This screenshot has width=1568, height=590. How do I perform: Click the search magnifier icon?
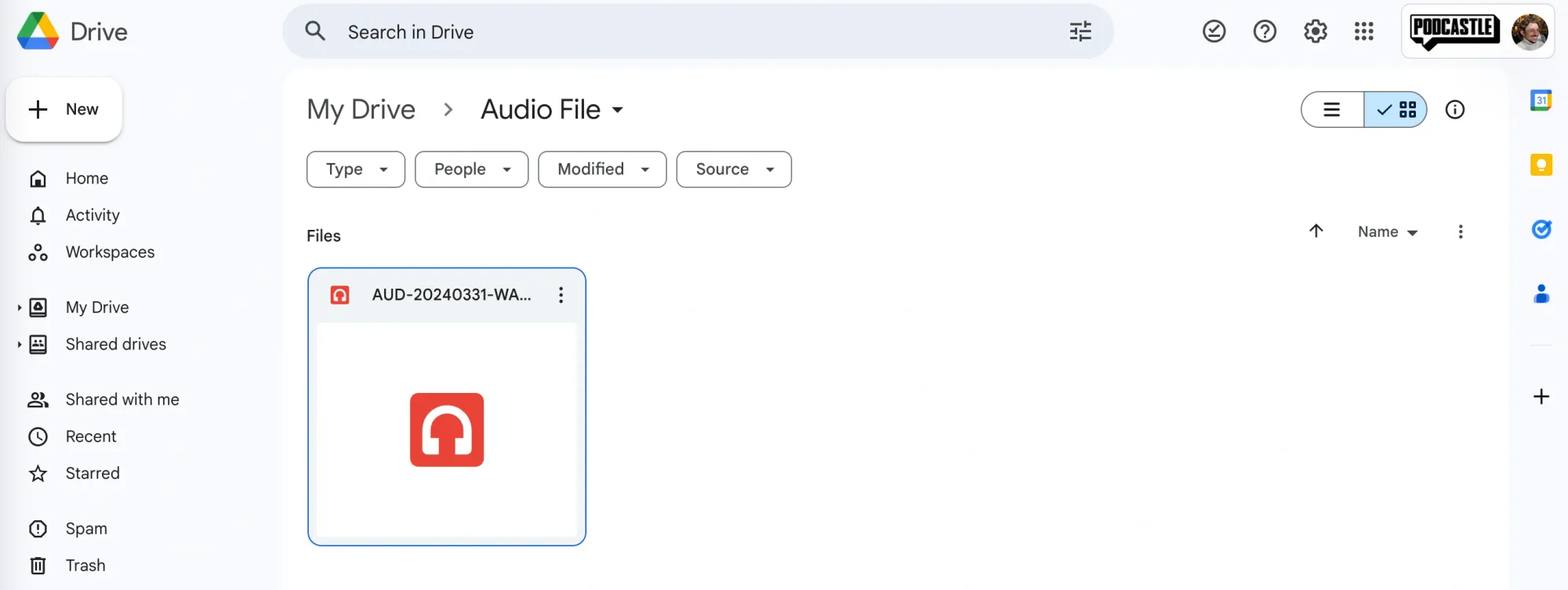pyautogui.click(x=315, y=31)
